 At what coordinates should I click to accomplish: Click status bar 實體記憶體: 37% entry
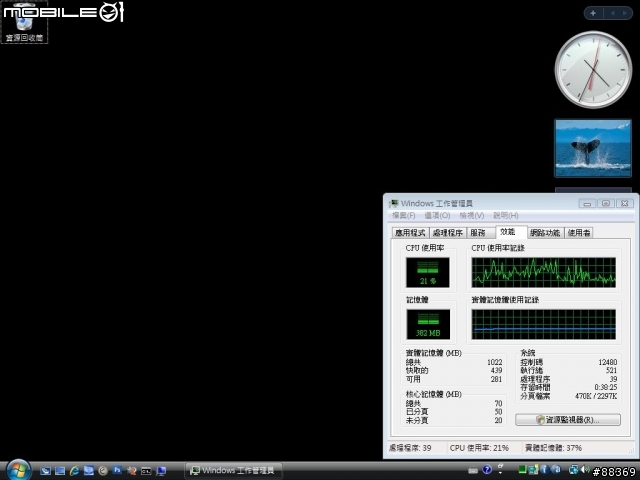553,448
